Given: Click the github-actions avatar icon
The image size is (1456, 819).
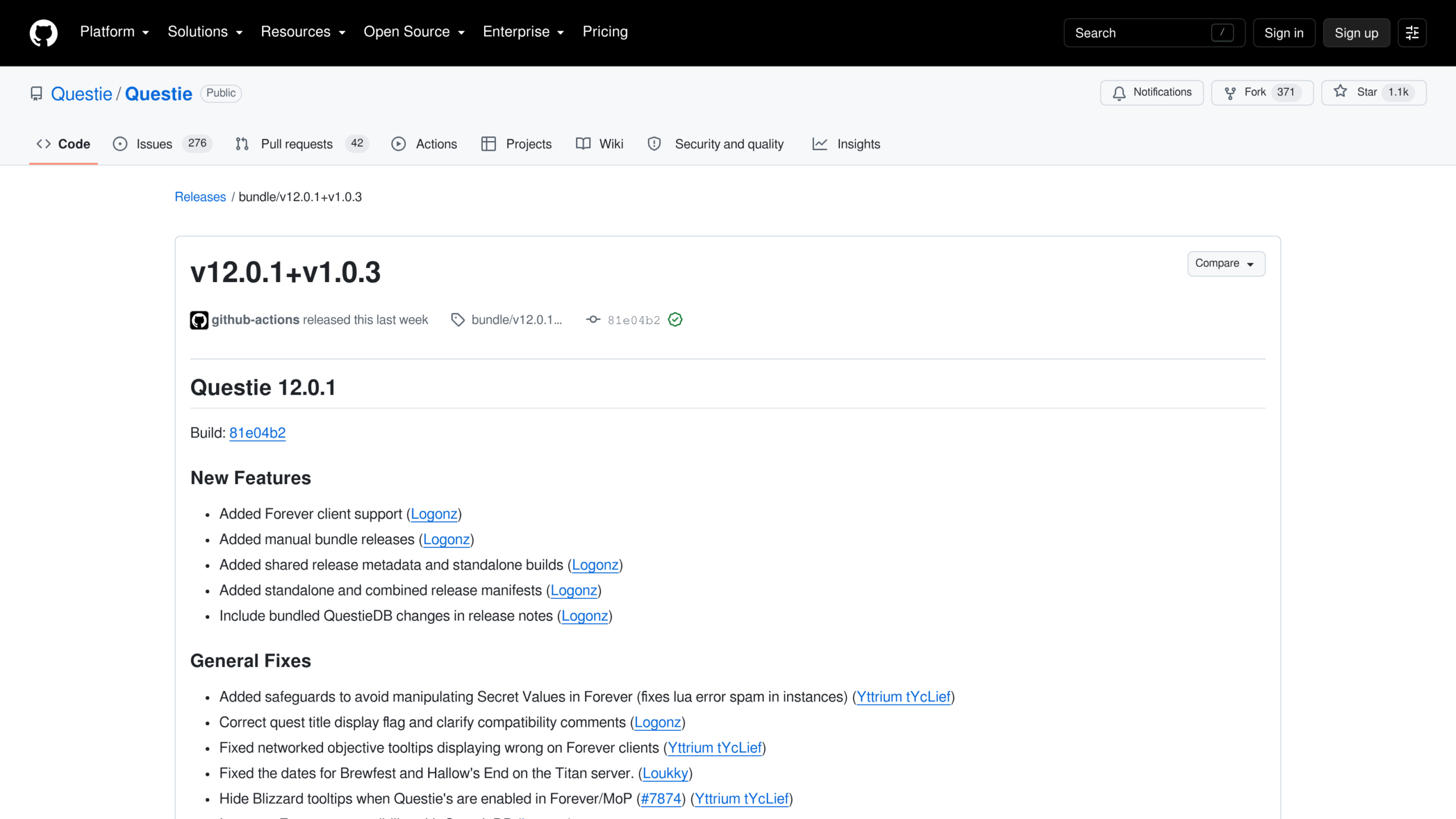Looking at the screenshot, I should coord(199,320).
